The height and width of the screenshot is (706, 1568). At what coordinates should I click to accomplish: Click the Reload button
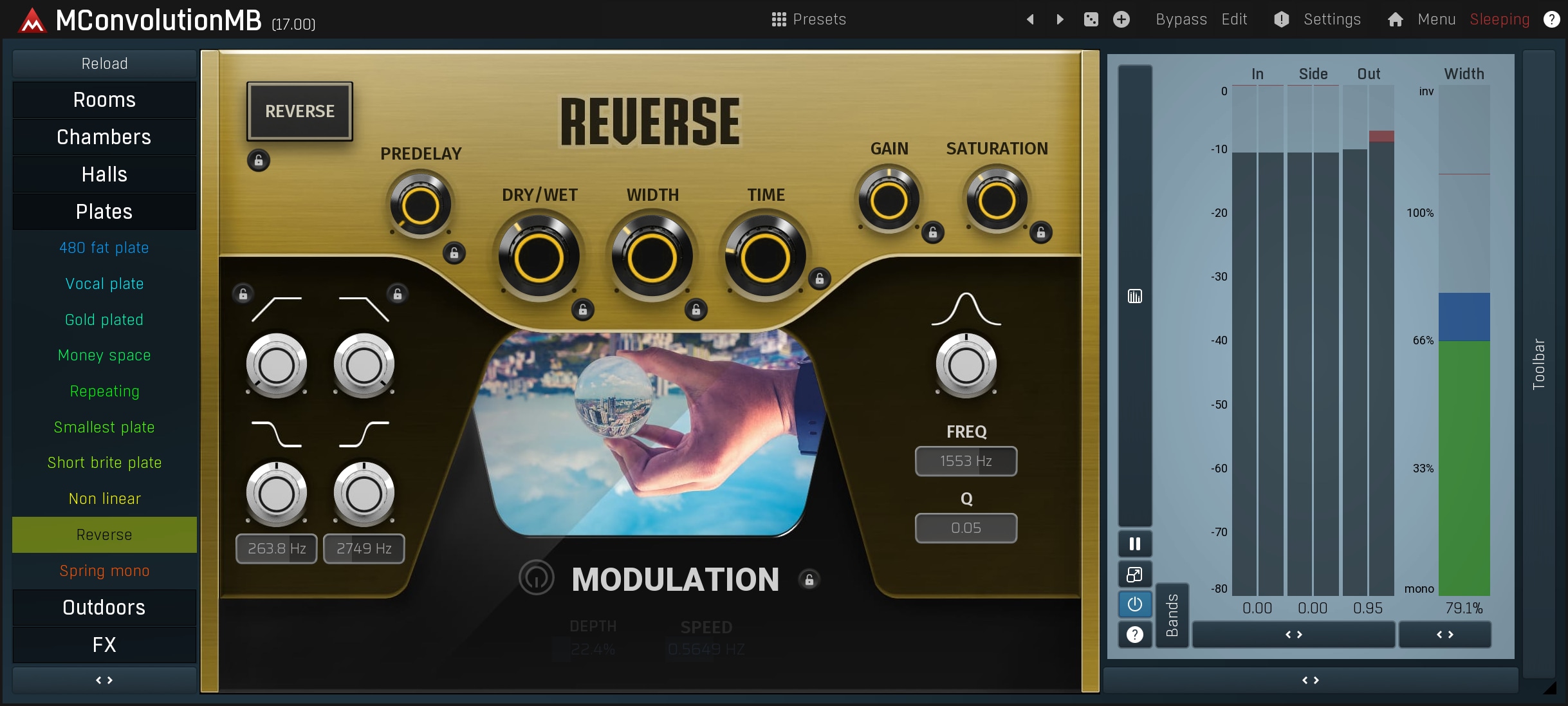(x=104, y=64)
